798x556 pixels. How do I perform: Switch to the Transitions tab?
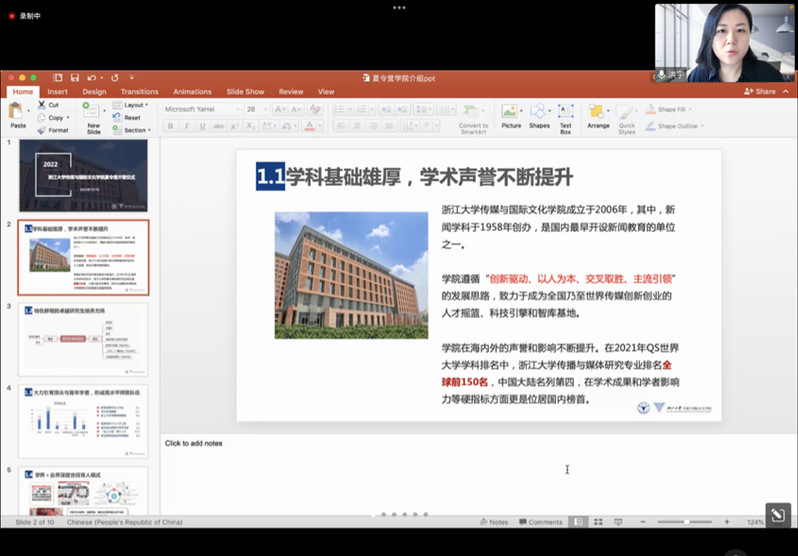[139, 92]
